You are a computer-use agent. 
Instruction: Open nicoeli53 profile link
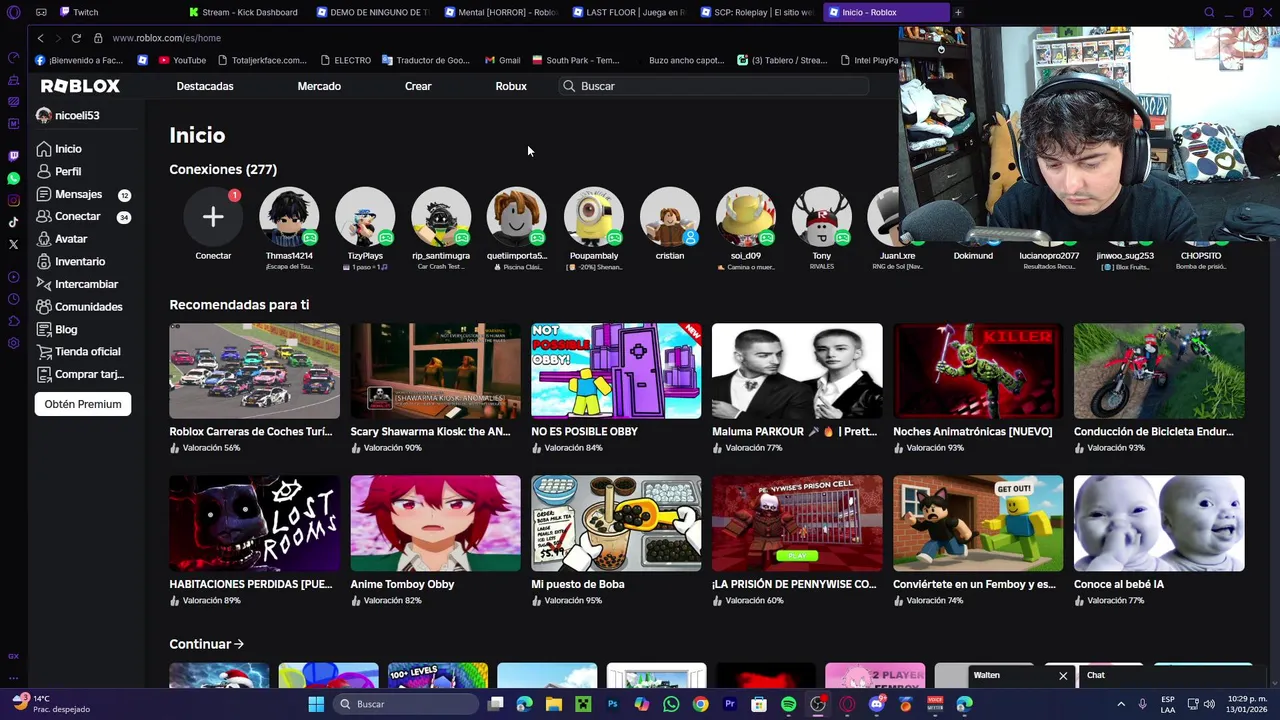pyautogui.click(x=68, y=115)
